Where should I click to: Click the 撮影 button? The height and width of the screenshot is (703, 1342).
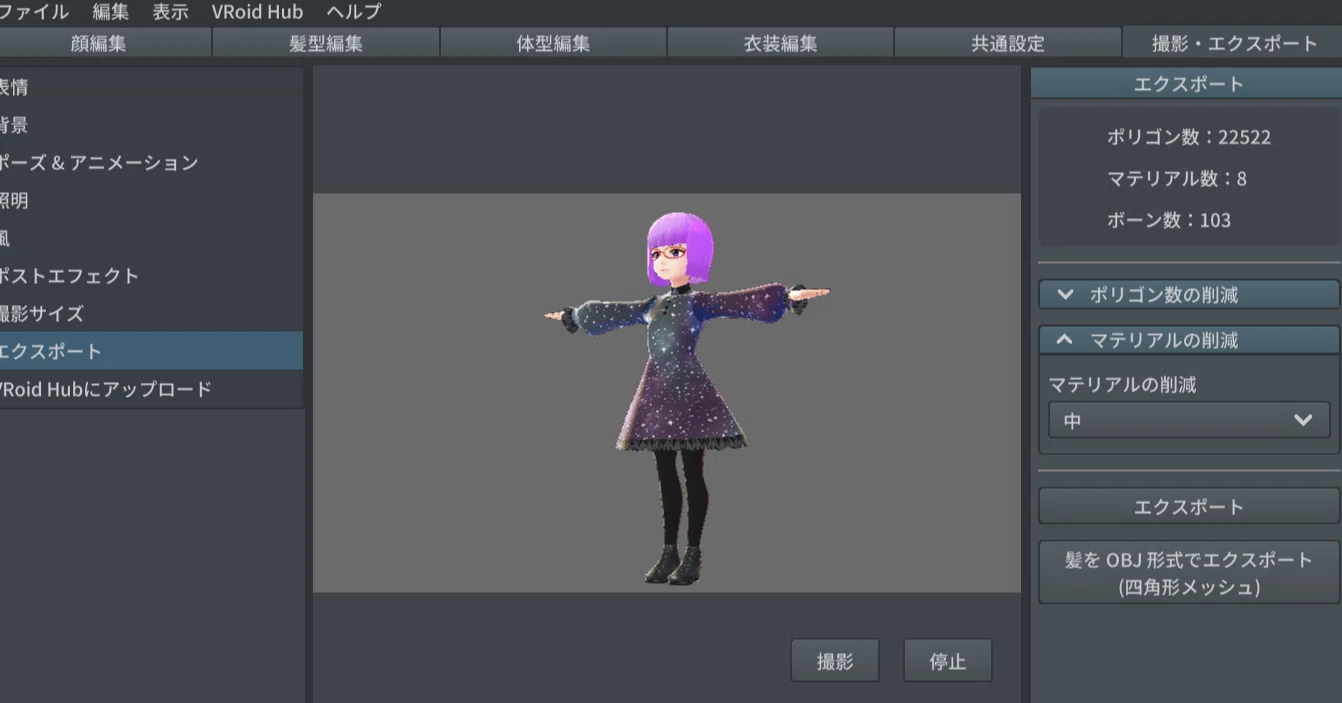click(x=835, y=661)
